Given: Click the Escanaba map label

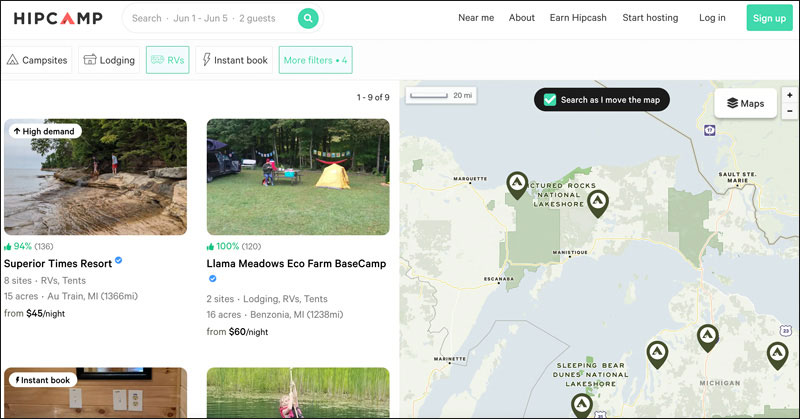Looking at the screenshot, I should pyautogui.click(x=498, y=279).
